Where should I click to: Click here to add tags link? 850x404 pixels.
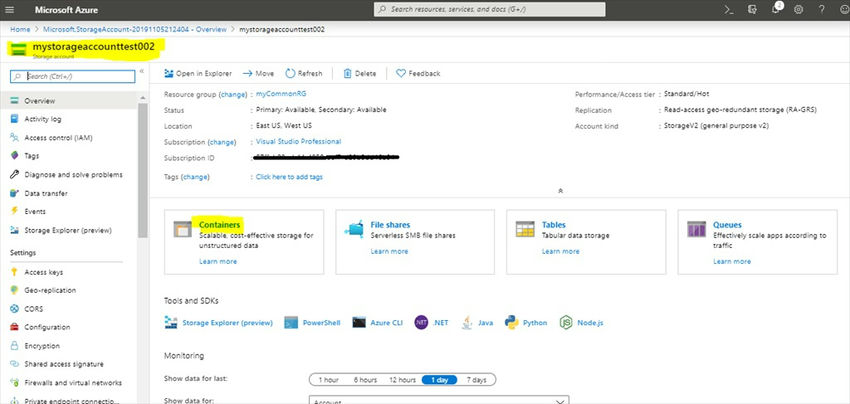[x=289, y=177]
